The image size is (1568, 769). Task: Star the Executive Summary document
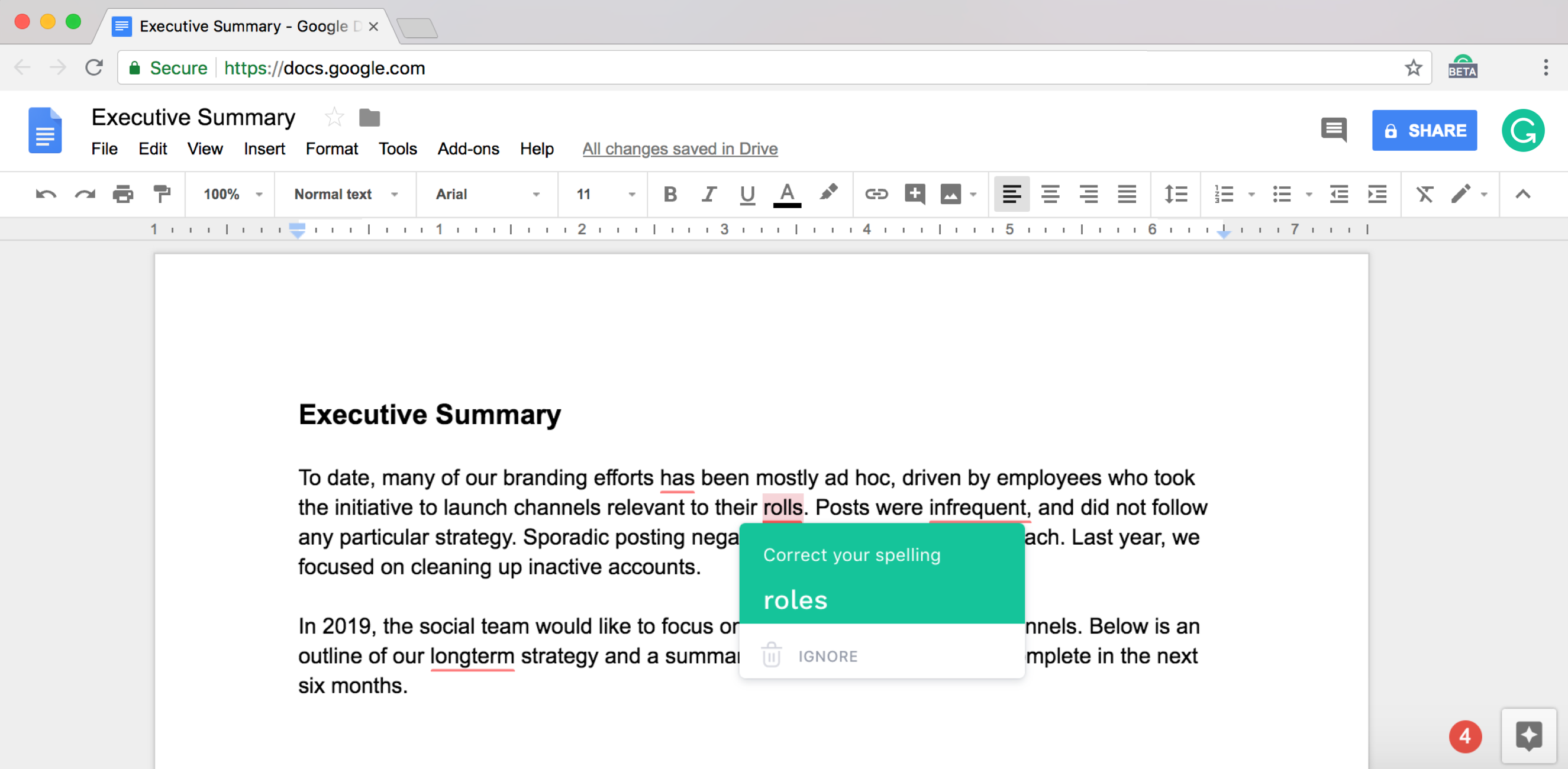[334, 117]
